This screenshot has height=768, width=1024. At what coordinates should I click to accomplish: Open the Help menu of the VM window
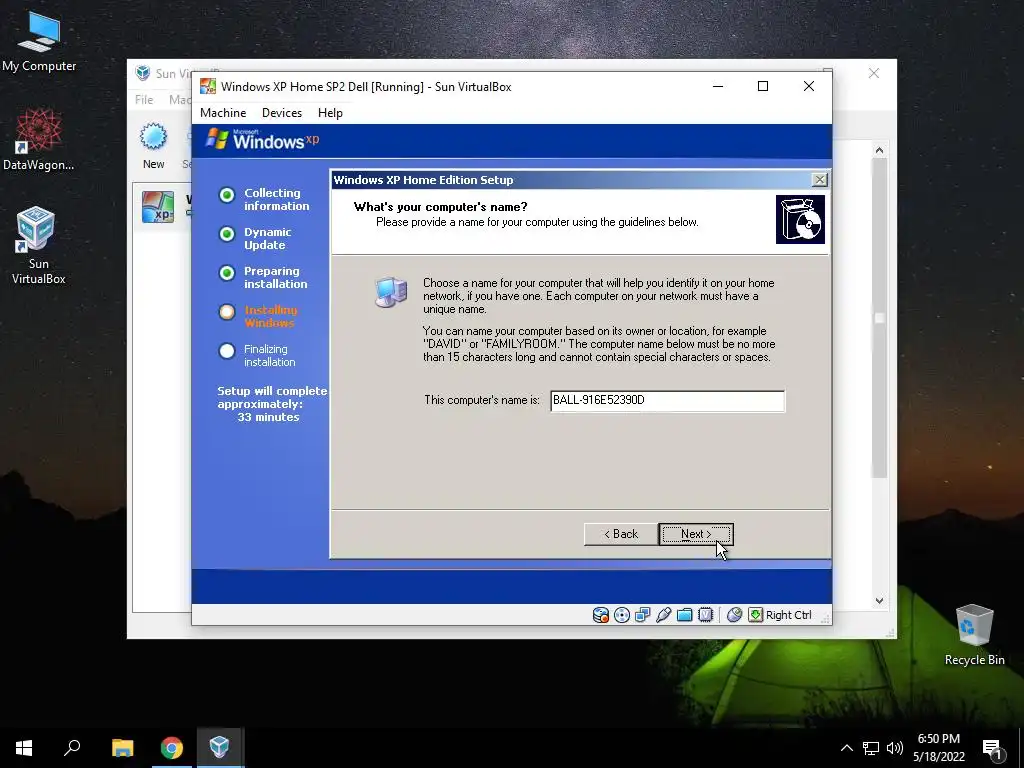pos(330,113)
